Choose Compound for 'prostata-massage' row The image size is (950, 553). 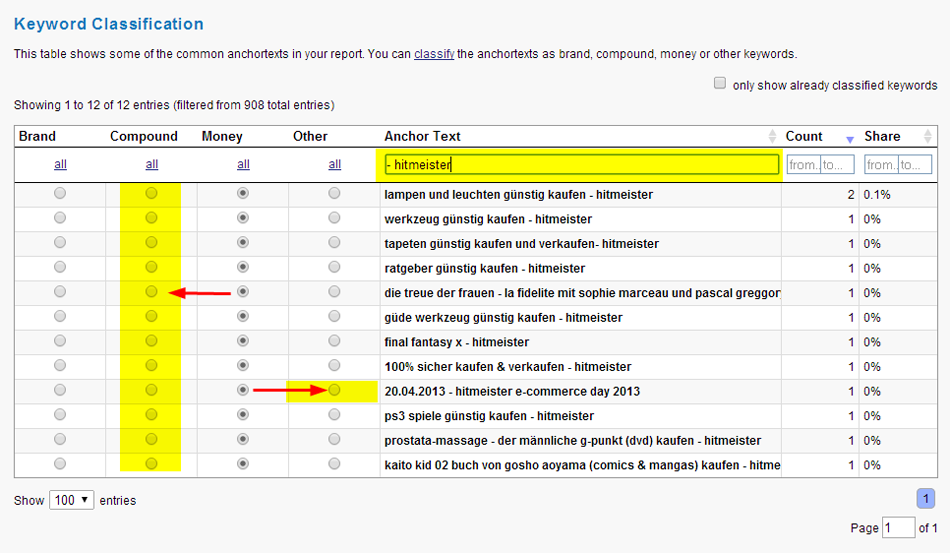pyautogui.click(x=151, y=439)
